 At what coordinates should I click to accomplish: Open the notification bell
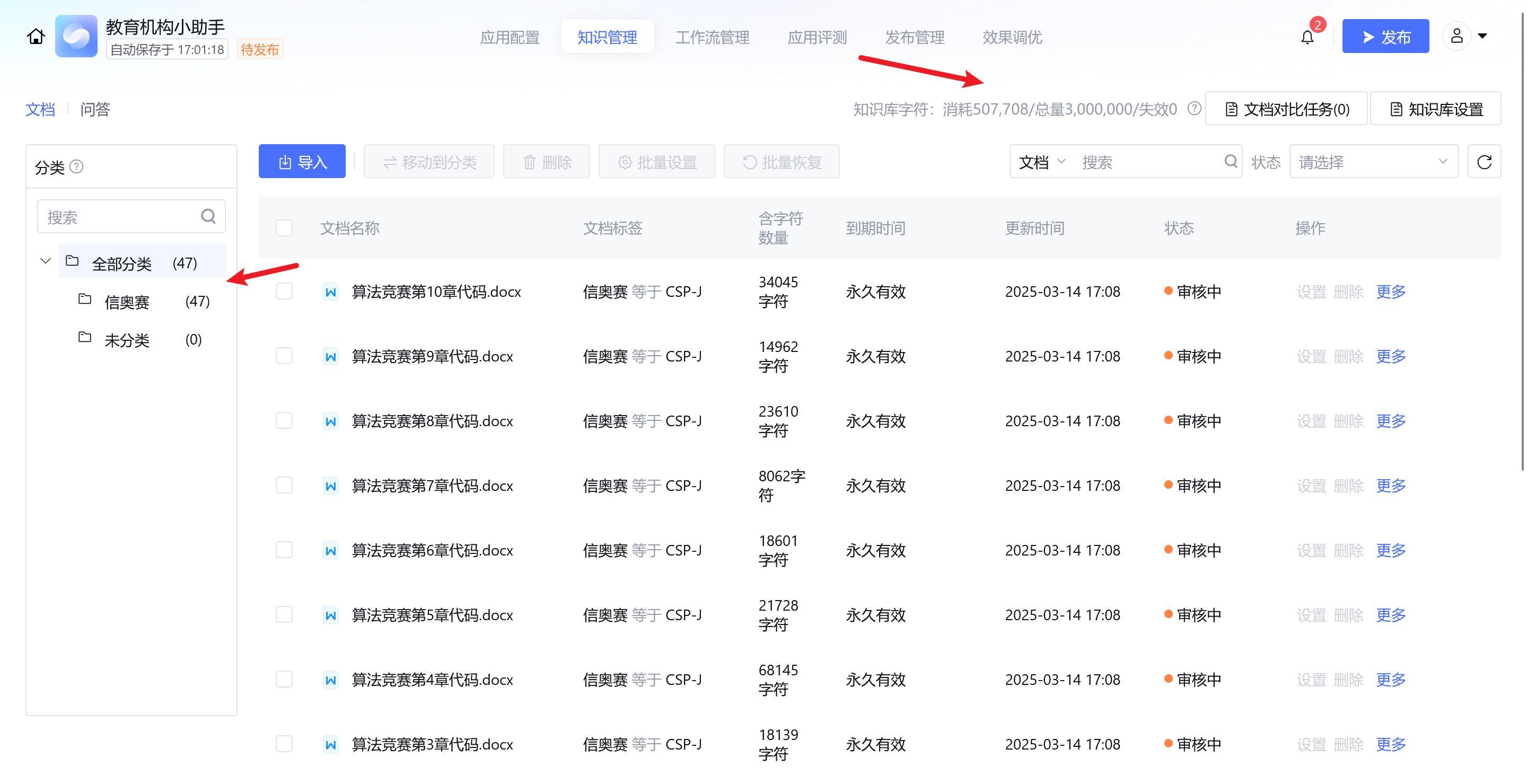(1306, 37)
